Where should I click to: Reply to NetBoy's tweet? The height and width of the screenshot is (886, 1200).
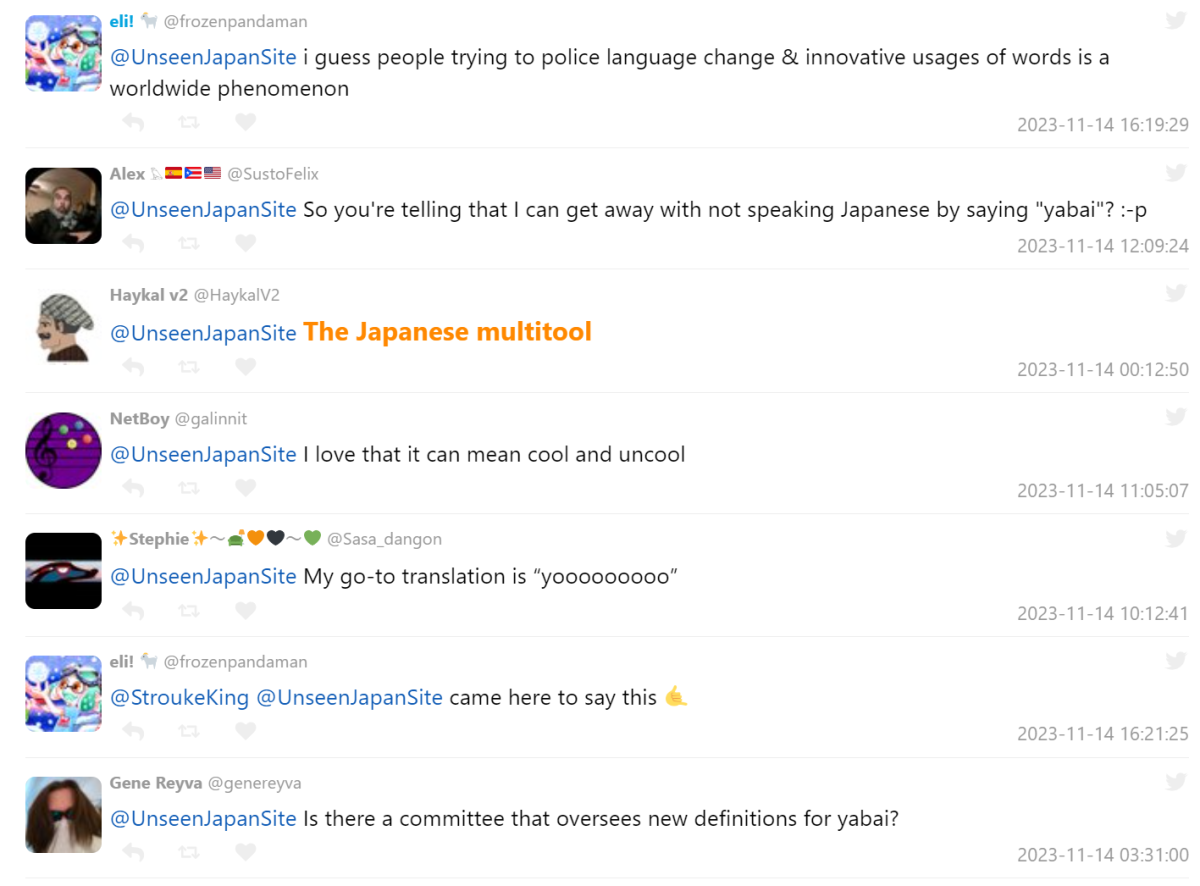(133, 488)
